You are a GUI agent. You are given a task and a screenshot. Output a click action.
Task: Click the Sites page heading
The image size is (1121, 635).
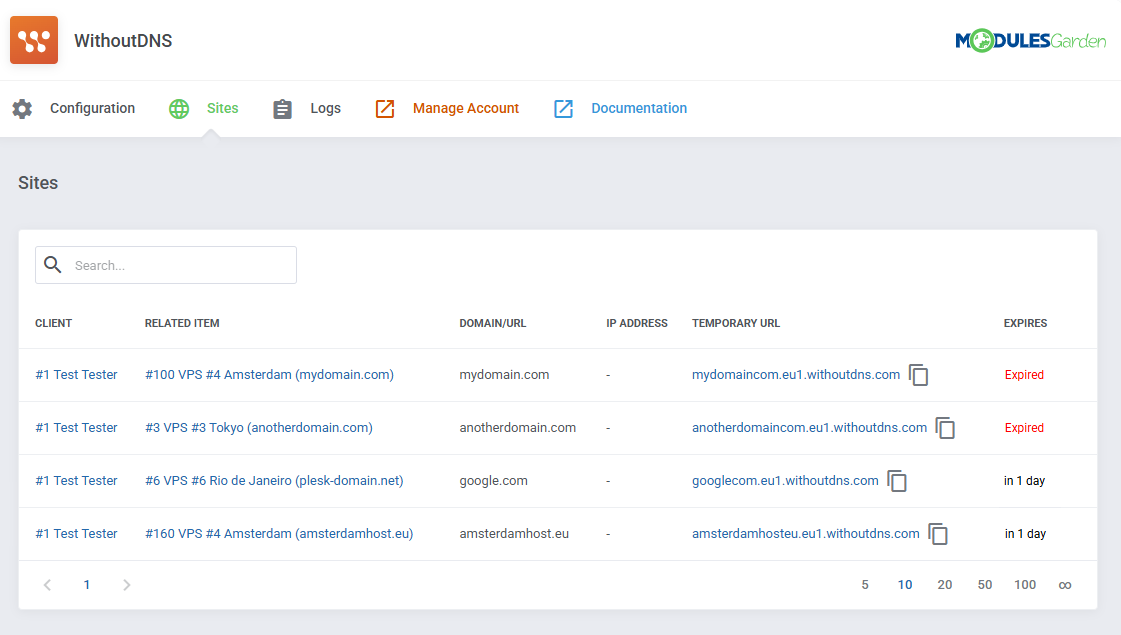[x=38, y=183]
